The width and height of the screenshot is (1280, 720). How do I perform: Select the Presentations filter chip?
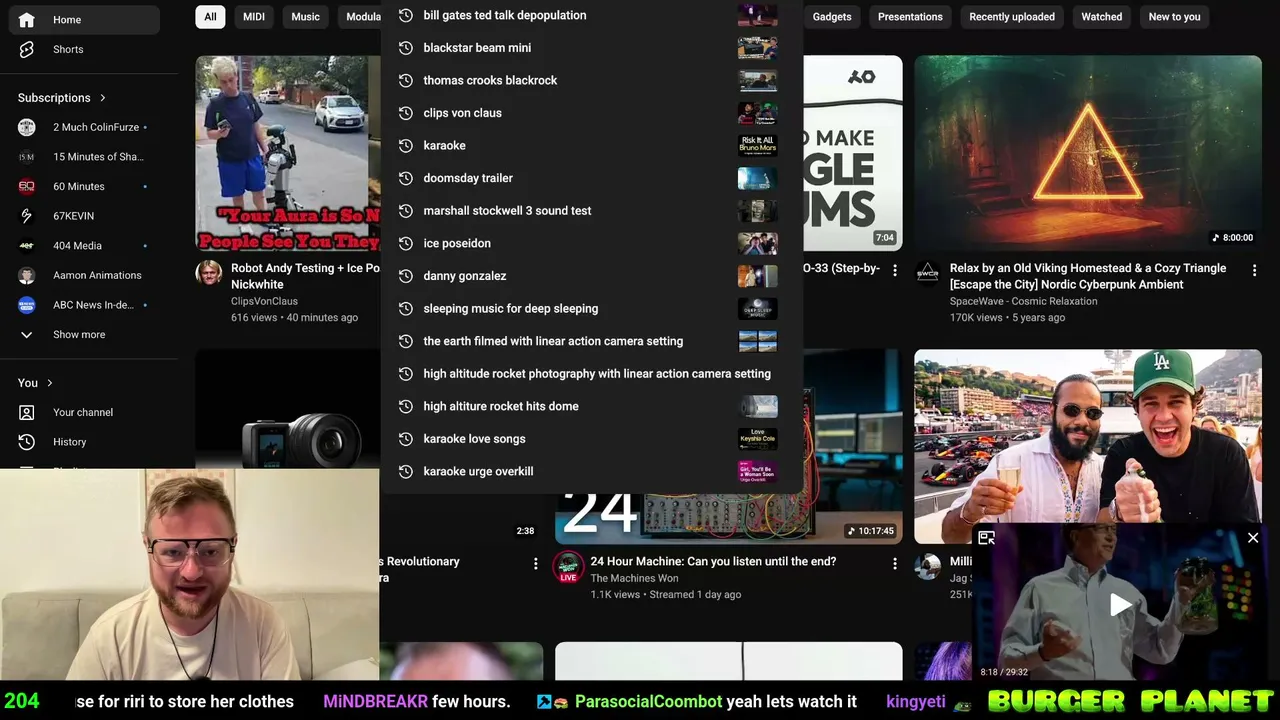tap(910, 17)
